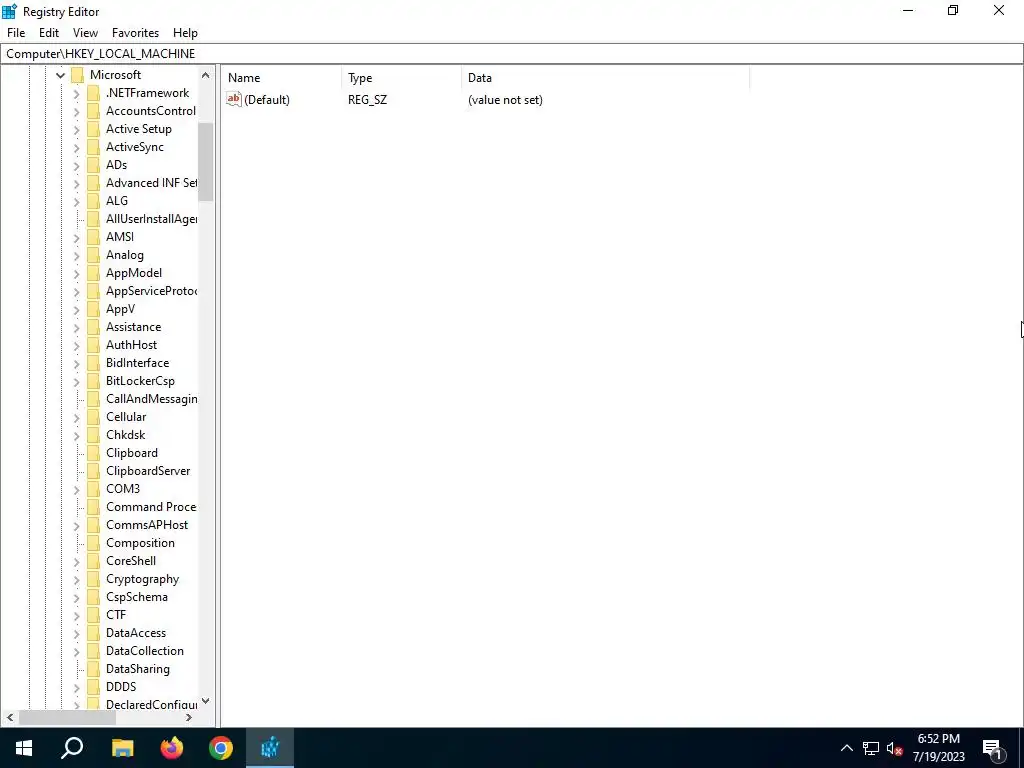Select the BidInterface folder icon
The image size is (1024, 768).
(x=93, y=362)
